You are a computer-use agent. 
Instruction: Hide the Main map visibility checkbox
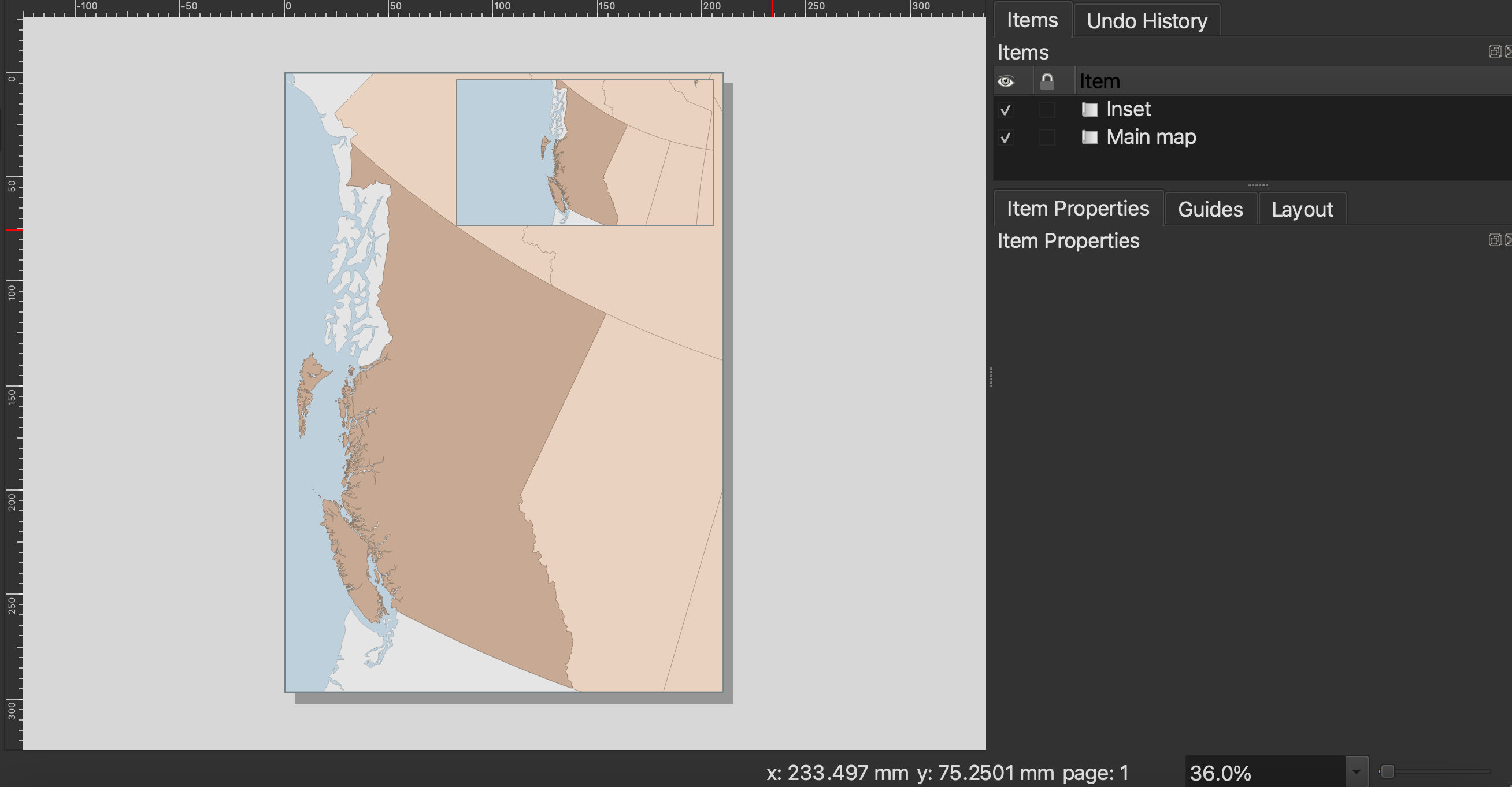[1006, 138]
